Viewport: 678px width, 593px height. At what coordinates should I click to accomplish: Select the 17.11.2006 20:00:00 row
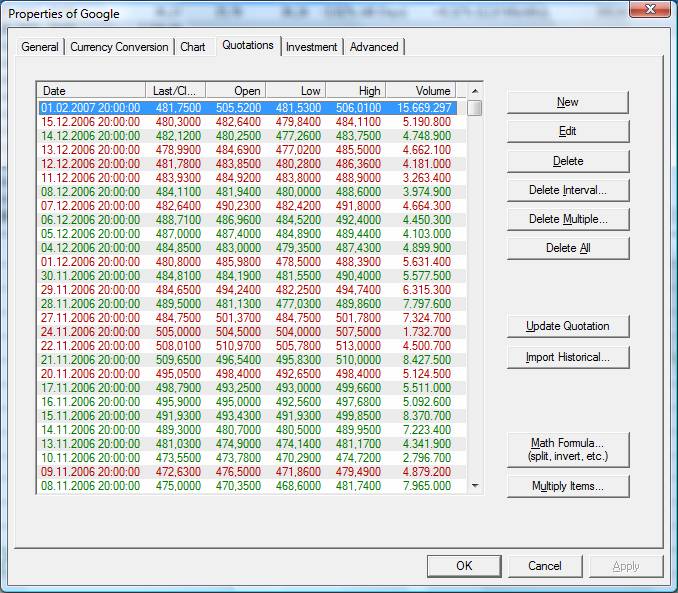click(x=252, y=388)
